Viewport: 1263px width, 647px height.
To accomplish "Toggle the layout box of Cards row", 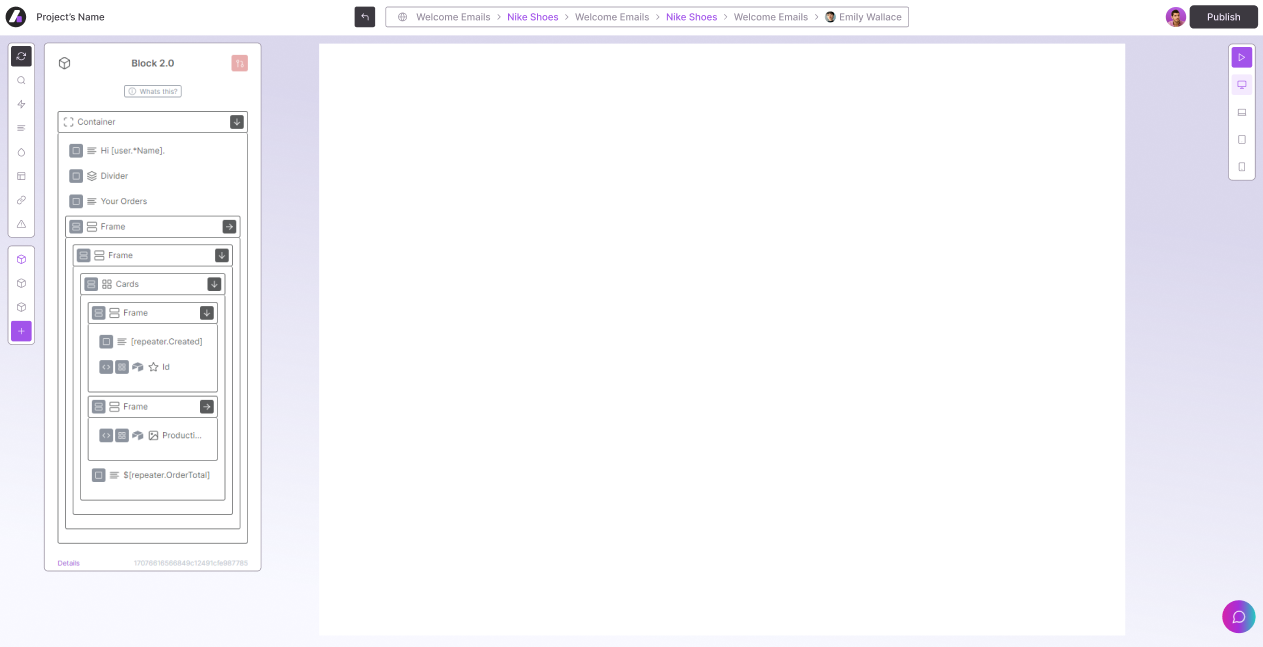I will tap(91, 284).
